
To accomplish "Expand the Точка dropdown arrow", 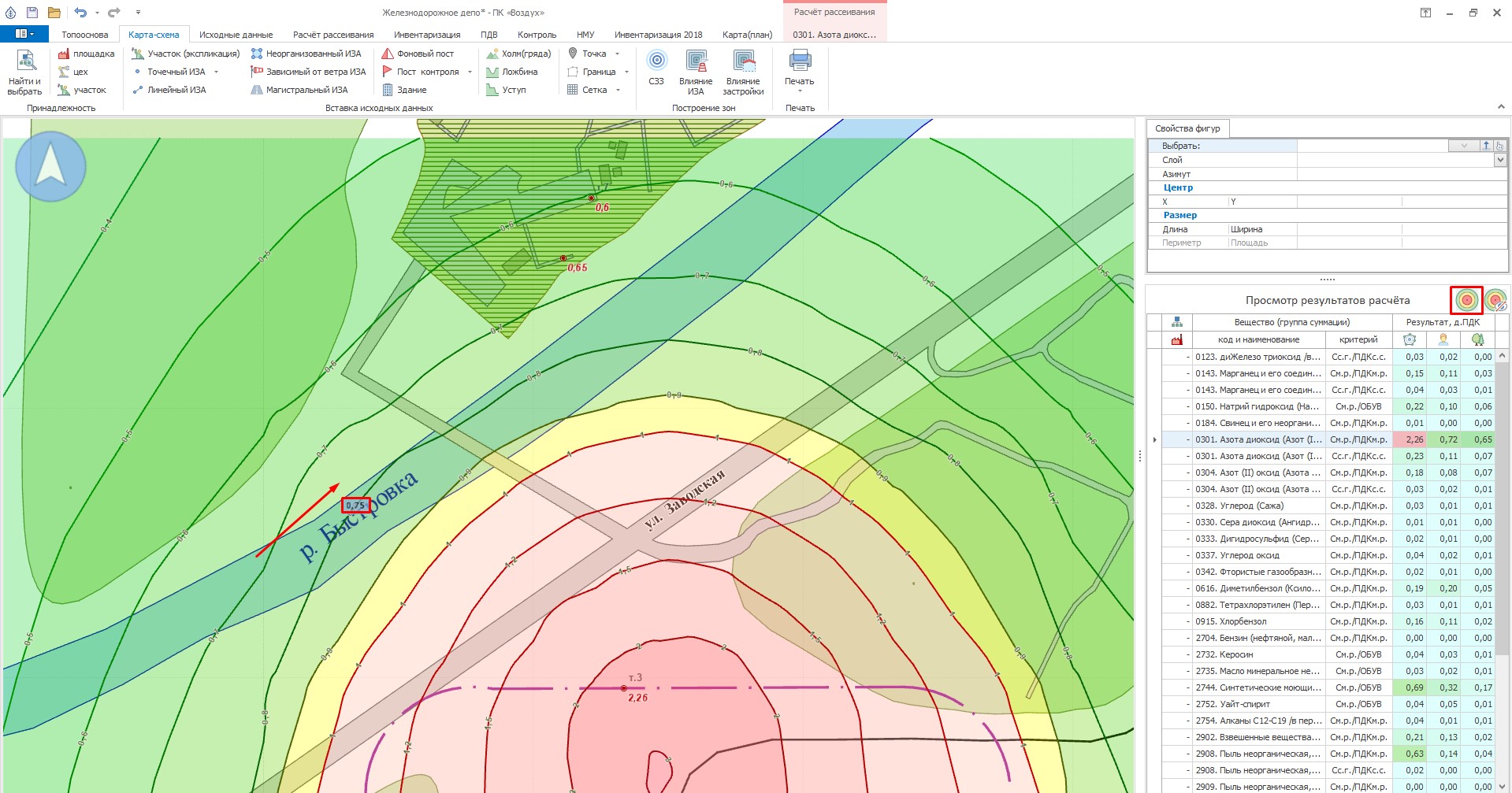I will point(617,54).
